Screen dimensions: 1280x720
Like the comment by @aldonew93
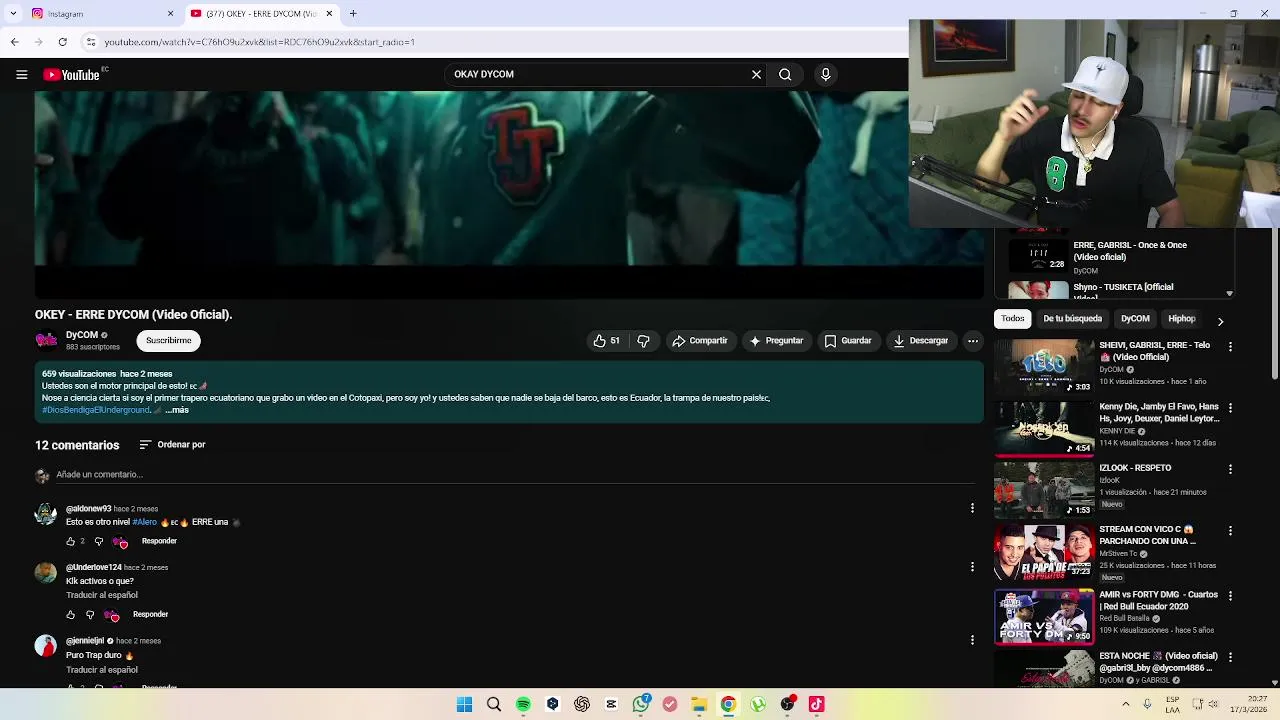click(70, 541)
